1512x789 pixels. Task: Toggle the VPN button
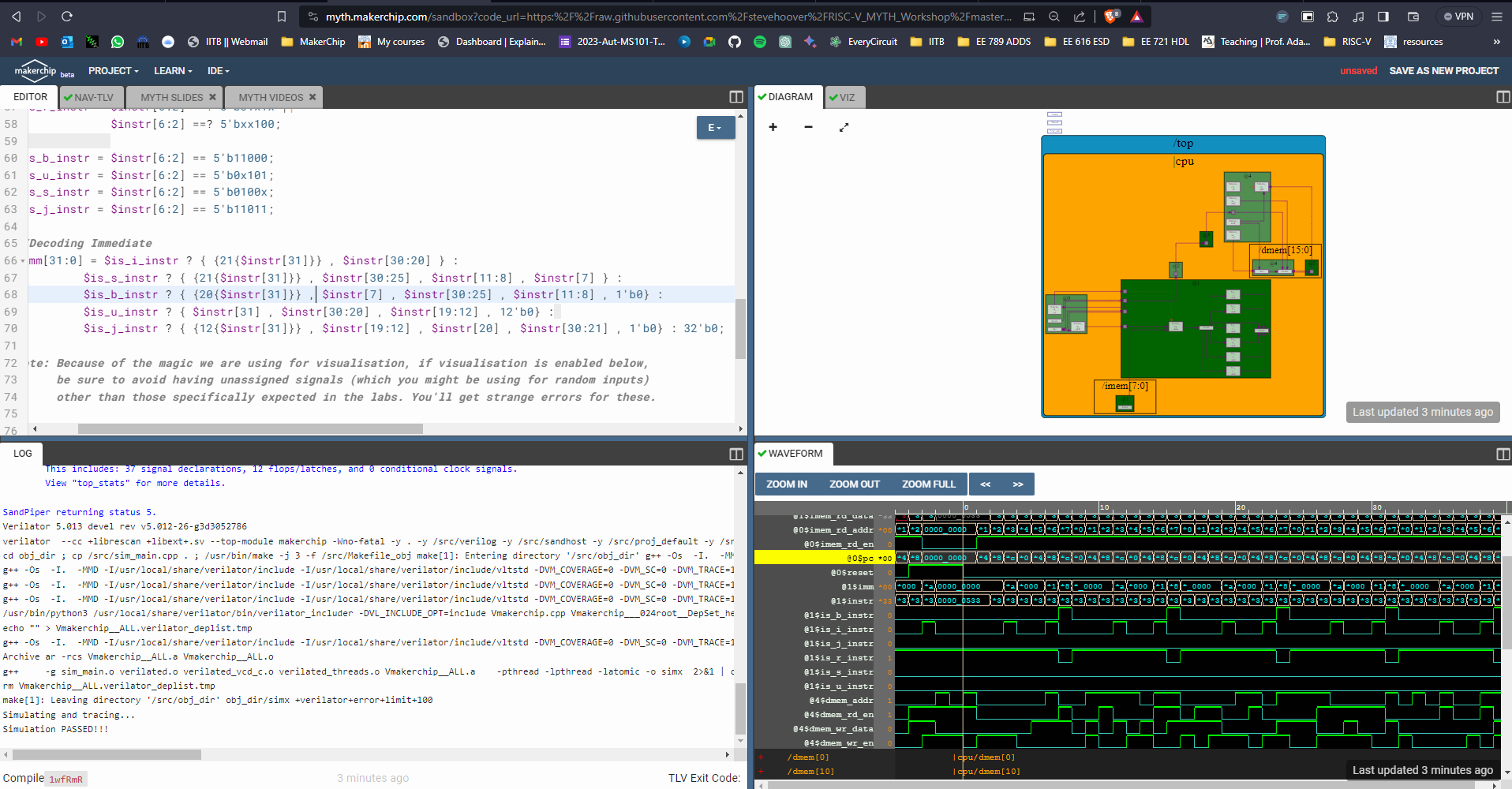pos(1458,16)
